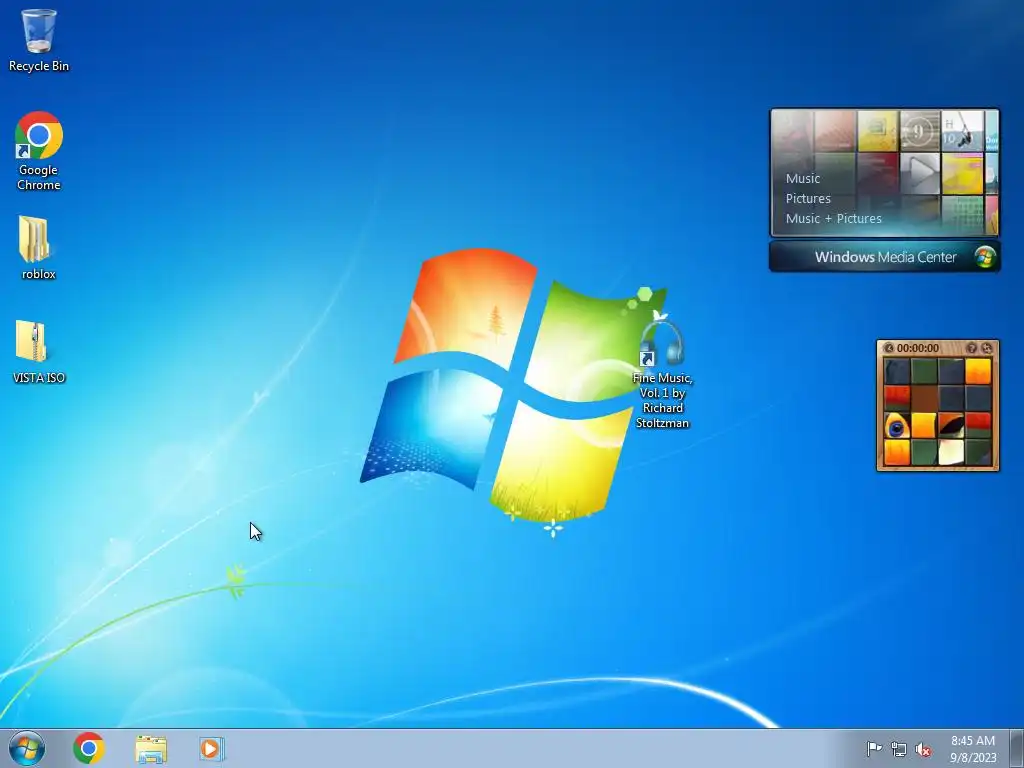Select the Google Chrome desktop shortcut
The height and width of the screenshot is (768, 1024).
pos(39,151)
